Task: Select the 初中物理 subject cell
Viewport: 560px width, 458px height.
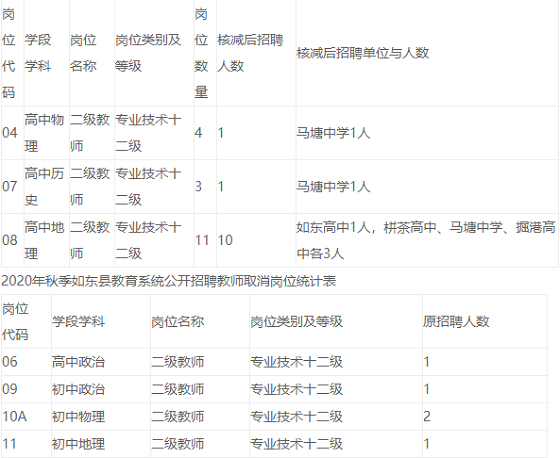Action: tap(101, 417)
